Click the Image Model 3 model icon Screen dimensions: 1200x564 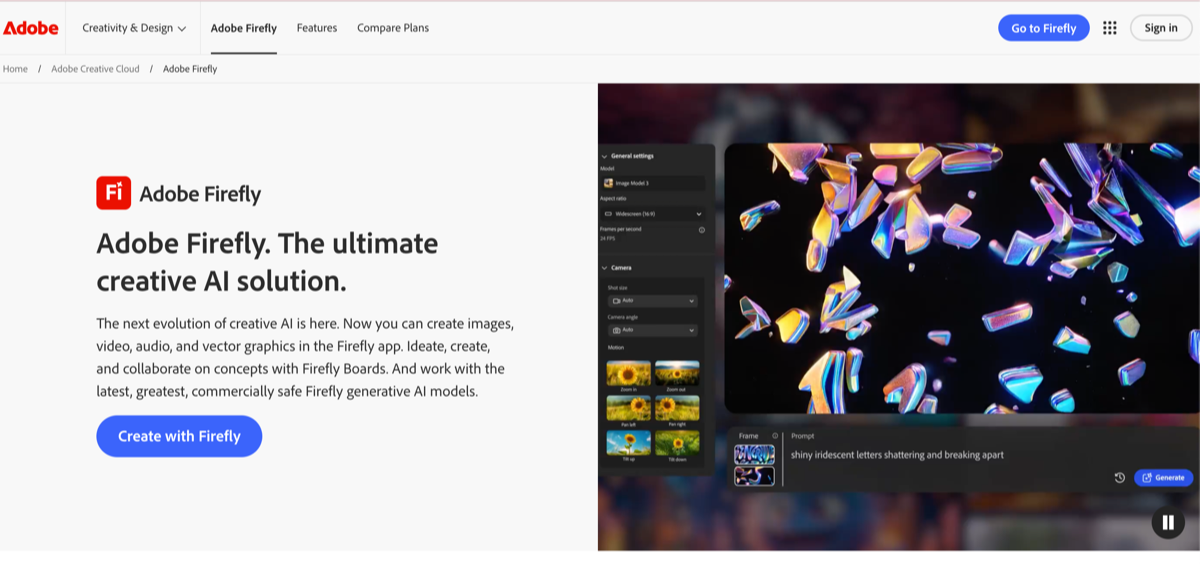608,183
